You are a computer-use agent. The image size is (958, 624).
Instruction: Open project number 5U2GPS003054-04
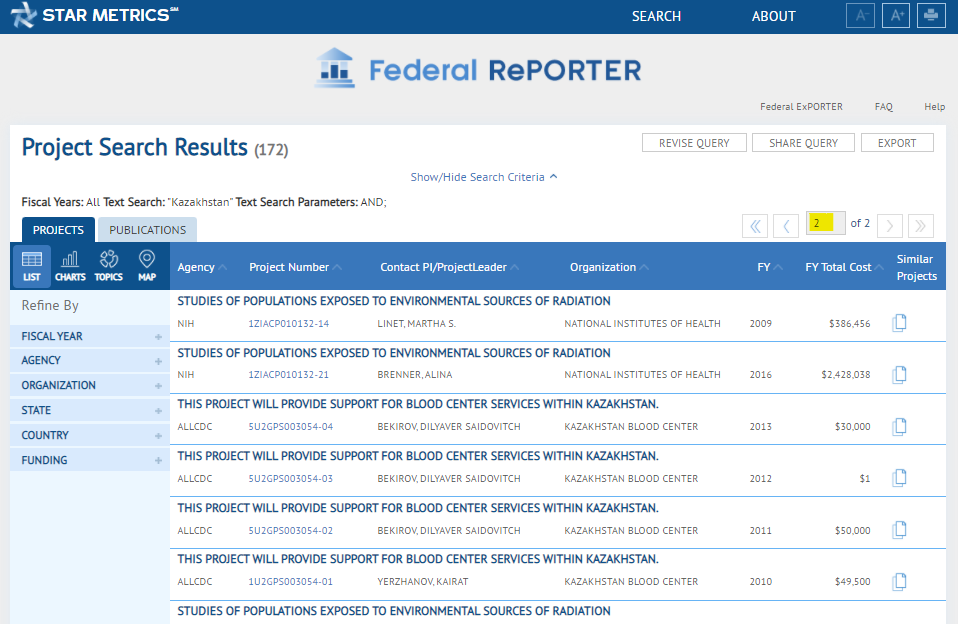pos(291,427)
